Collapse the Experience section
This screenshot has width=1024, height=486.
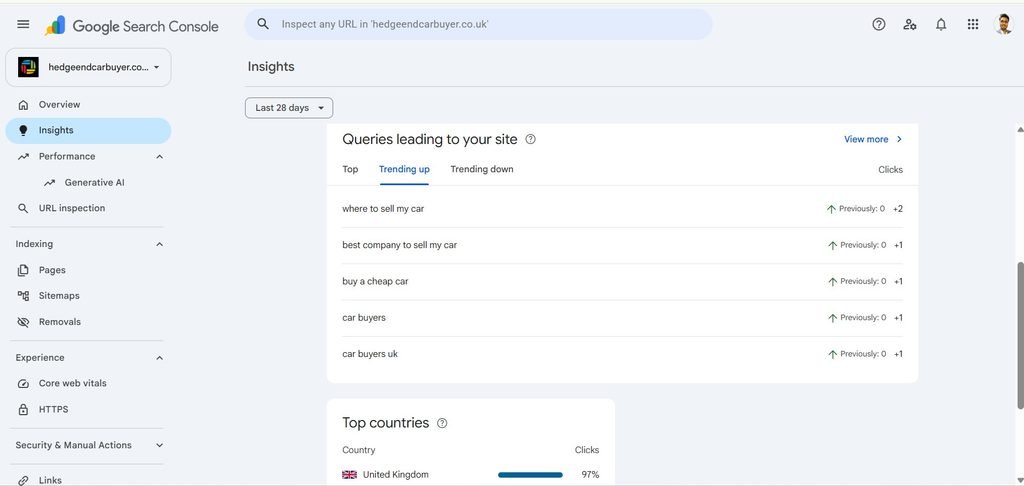pos(160,358)
